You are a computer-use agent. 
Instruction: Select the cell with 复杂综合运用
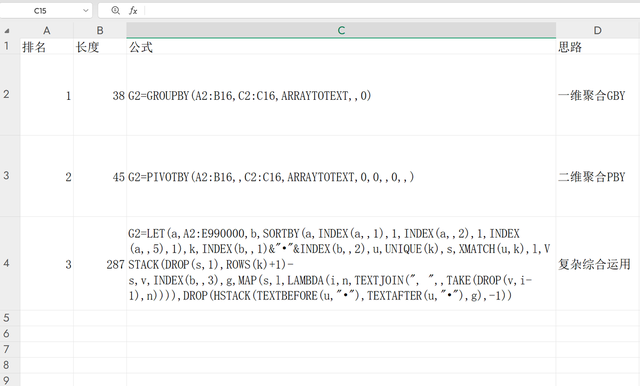(x=598, y=264)
